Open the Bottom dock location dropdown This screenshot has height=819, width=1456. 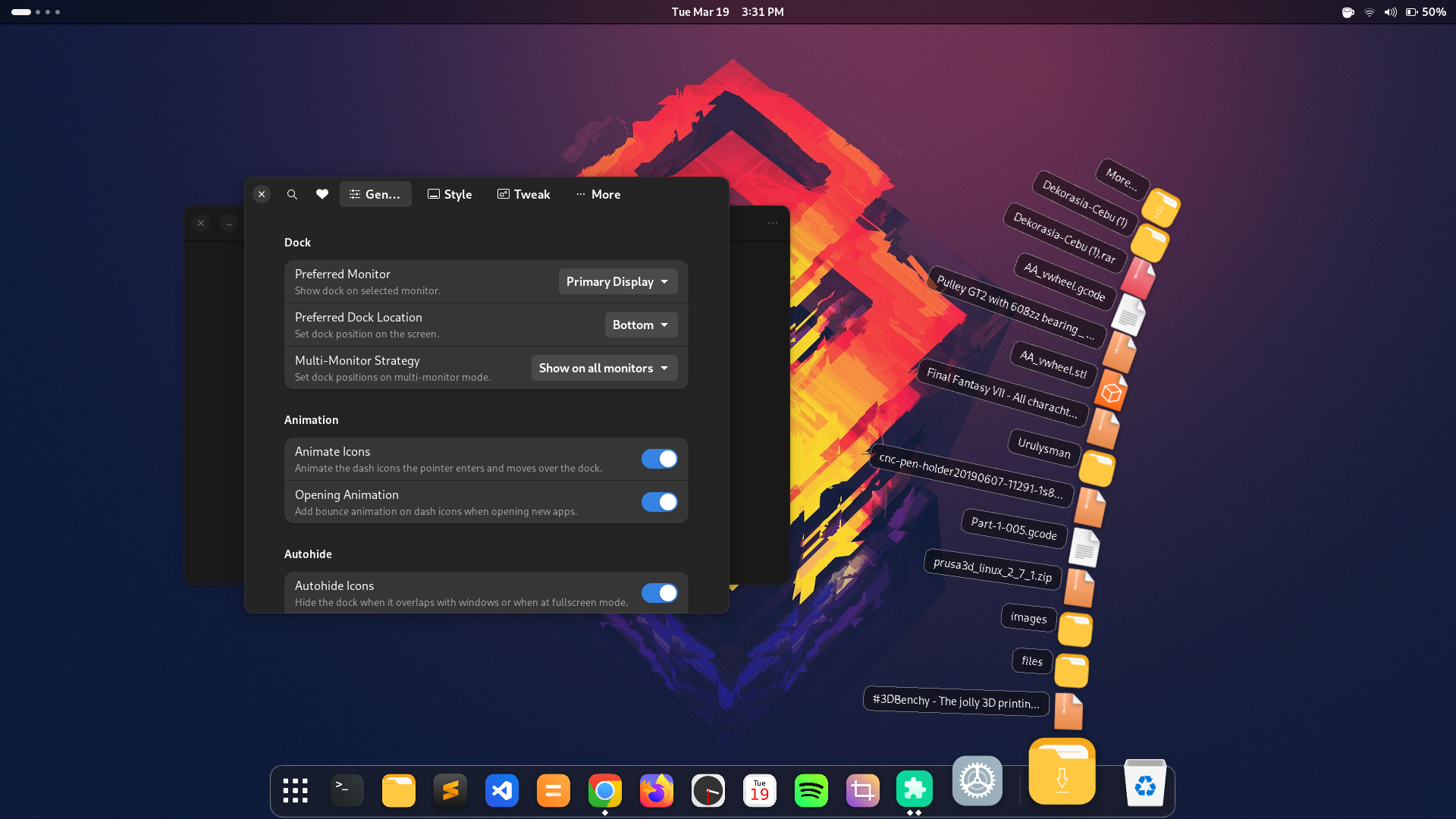(x=641, y=325)
